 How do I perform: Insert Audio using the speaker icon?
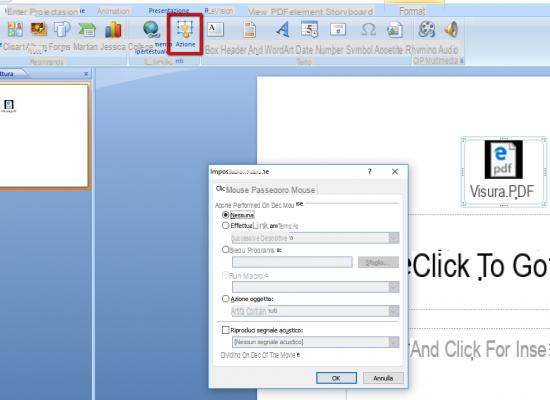(451, 29)
